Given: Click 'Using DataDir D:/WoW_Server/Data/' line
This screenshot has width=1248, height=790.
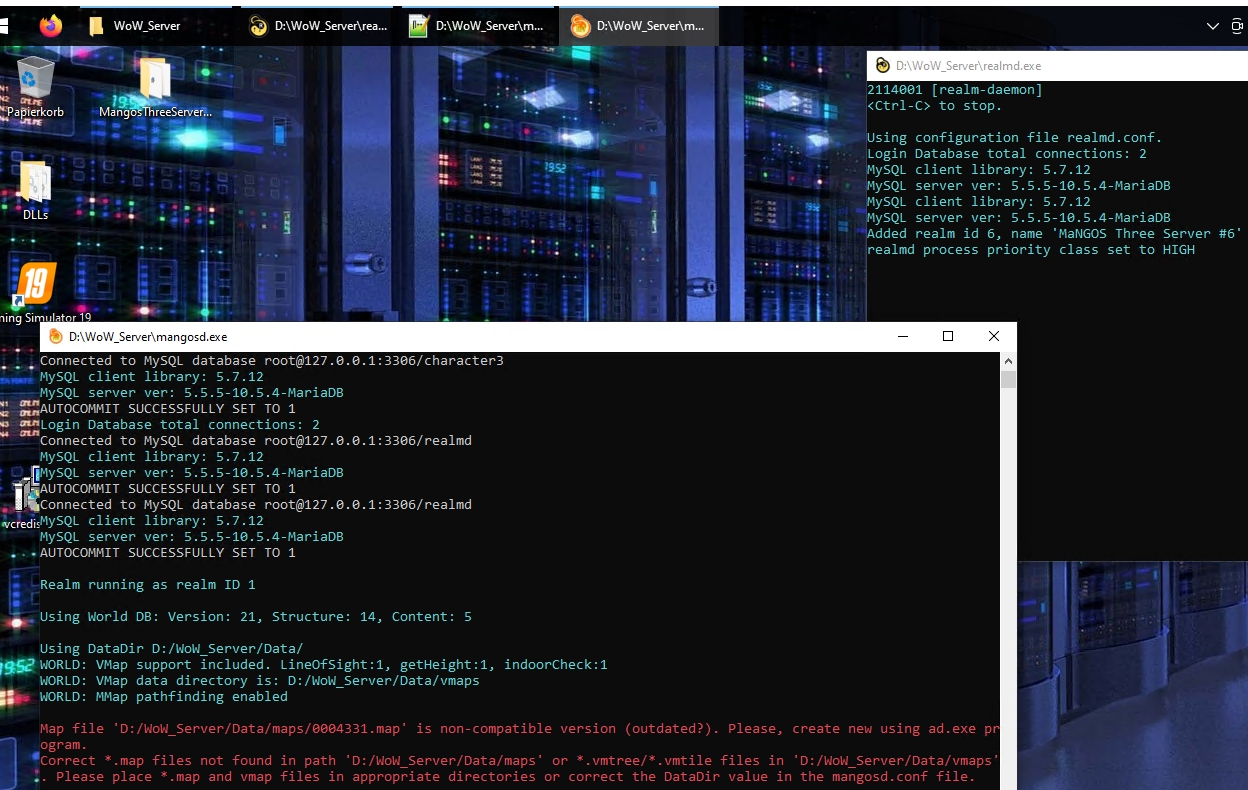Looking at the screenshot, I should point(172,649).
